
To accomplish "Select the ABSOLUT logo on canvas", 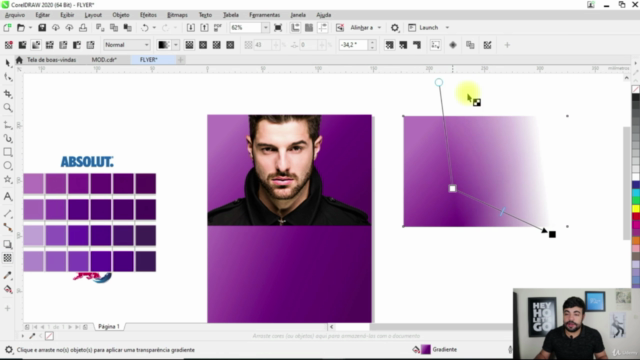I will (87, 162).
